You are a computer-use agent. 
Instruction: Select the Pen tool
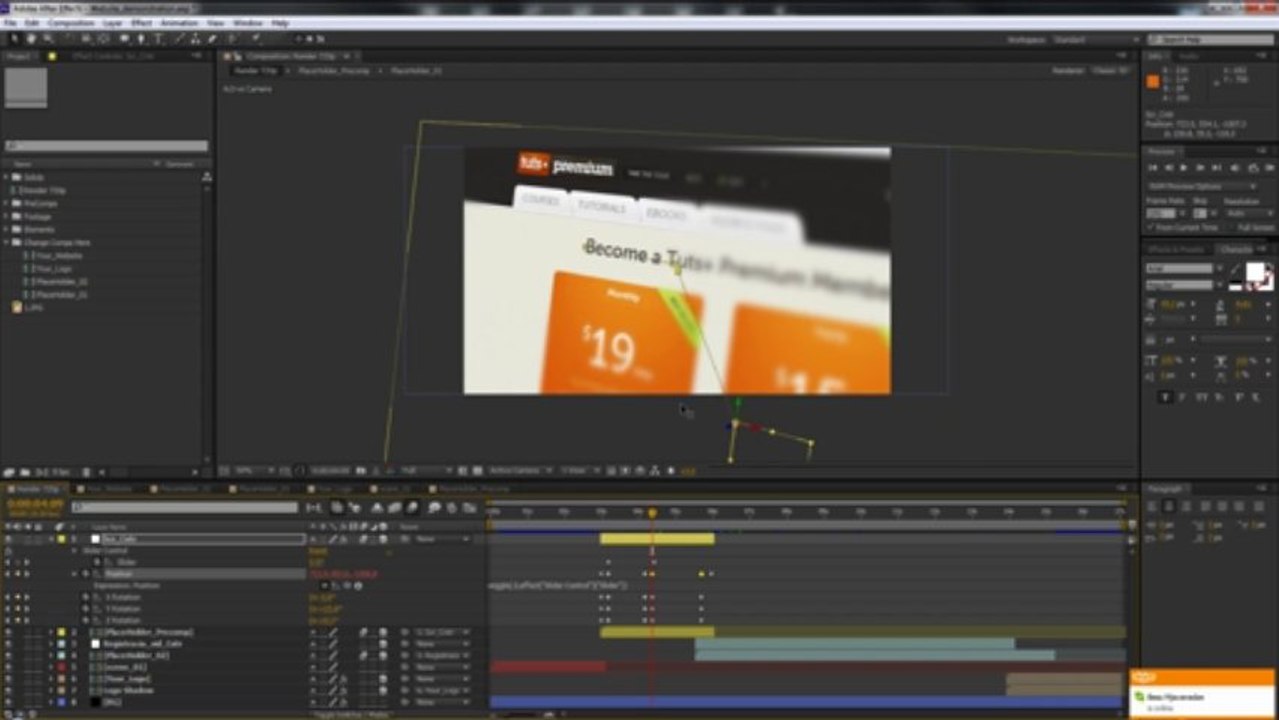pyautogui.click(x=142, y=39)
